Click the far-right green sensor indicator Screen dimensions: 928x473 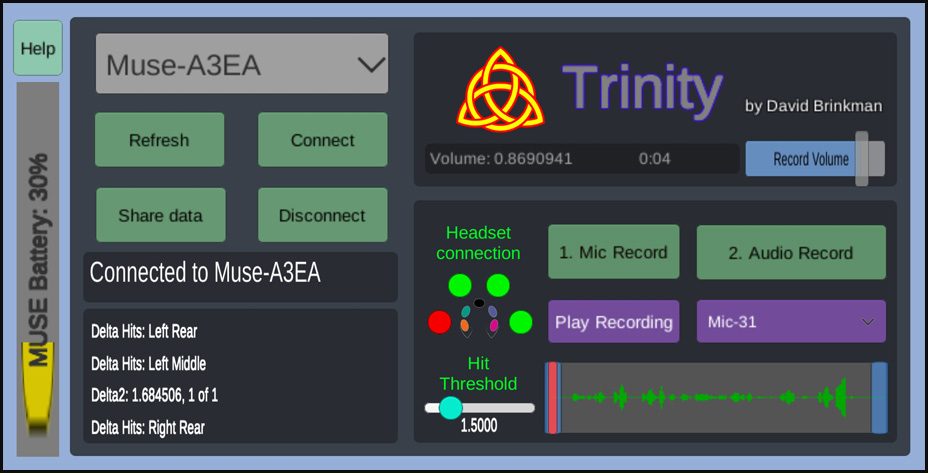[x=521, y=323]
